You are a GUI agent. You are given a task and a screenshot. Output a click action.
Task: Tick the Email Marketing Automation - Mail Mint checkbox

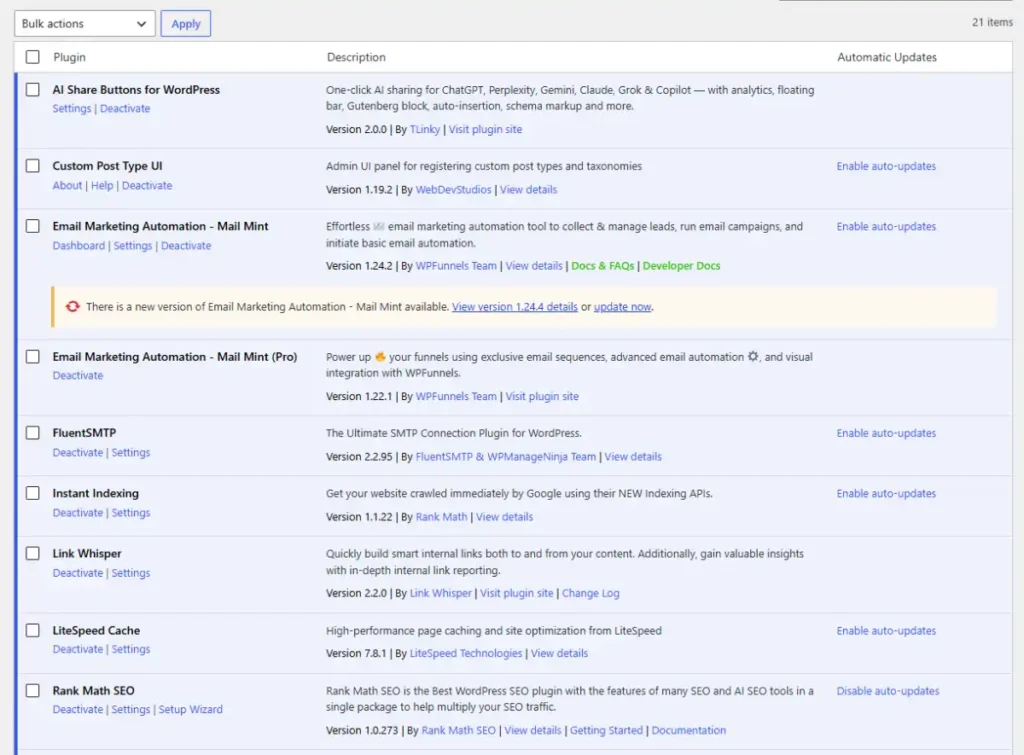(x=33, y=226)
